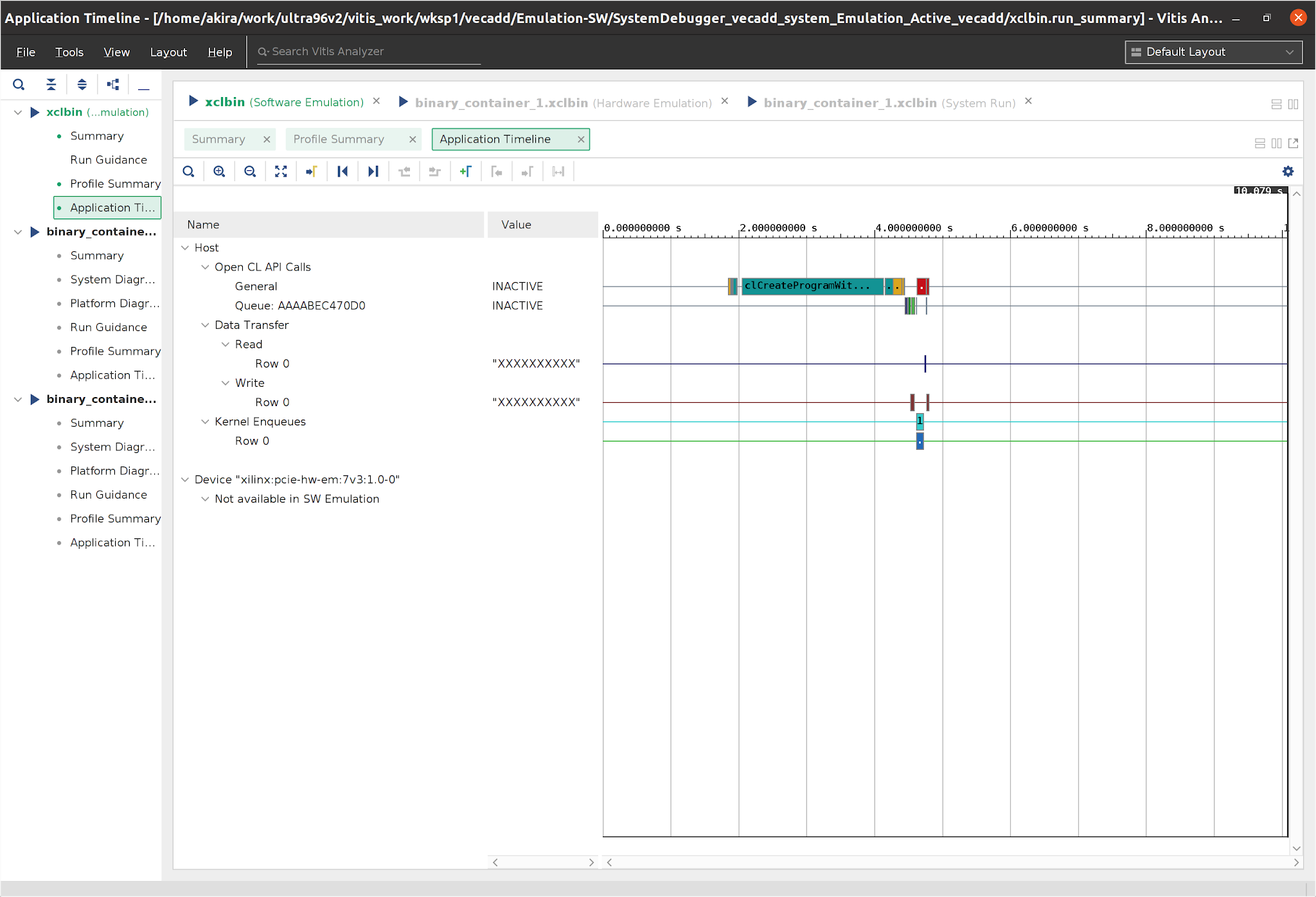Click the timeline search magnifier icon
This screenshot has width=1316, height=897.
(x=188, y=172)
